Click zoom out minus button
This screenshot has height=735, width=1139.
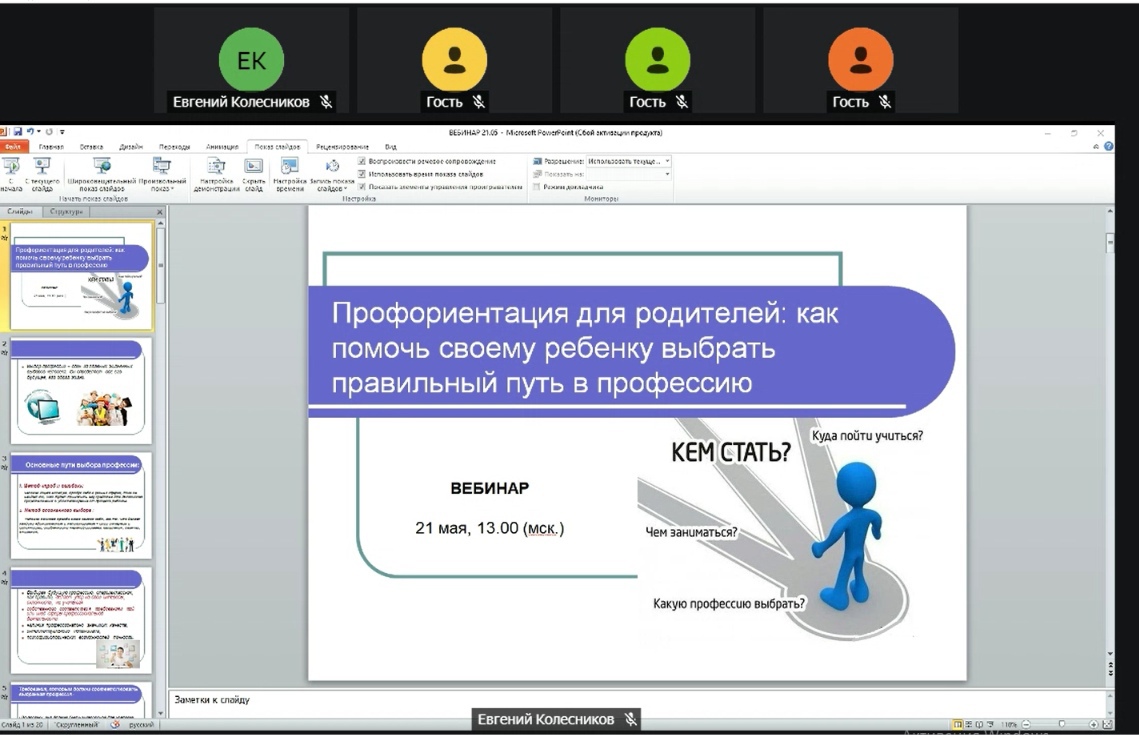click(x=1026, y=725)
